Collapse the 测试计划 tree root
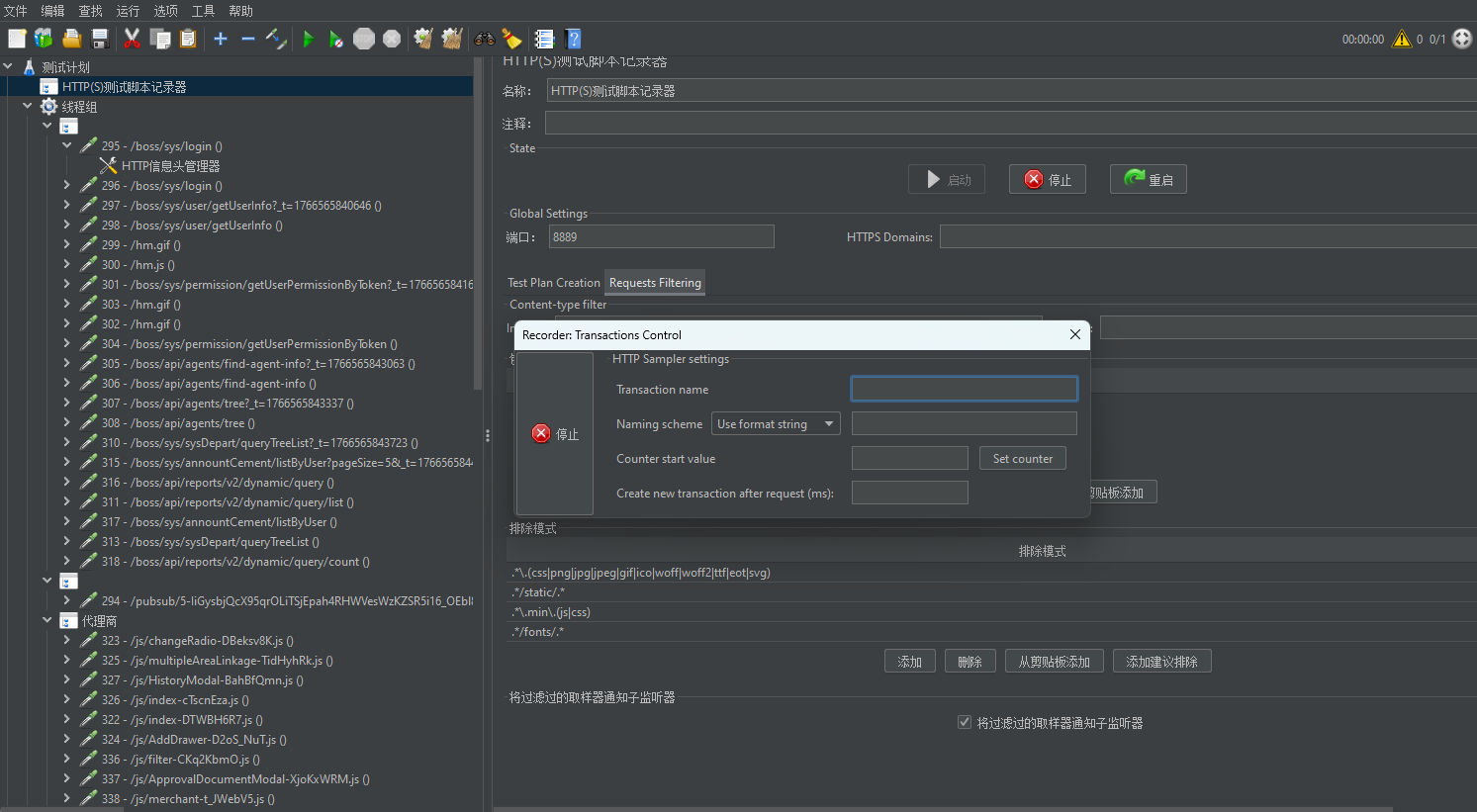 point(8,66)
